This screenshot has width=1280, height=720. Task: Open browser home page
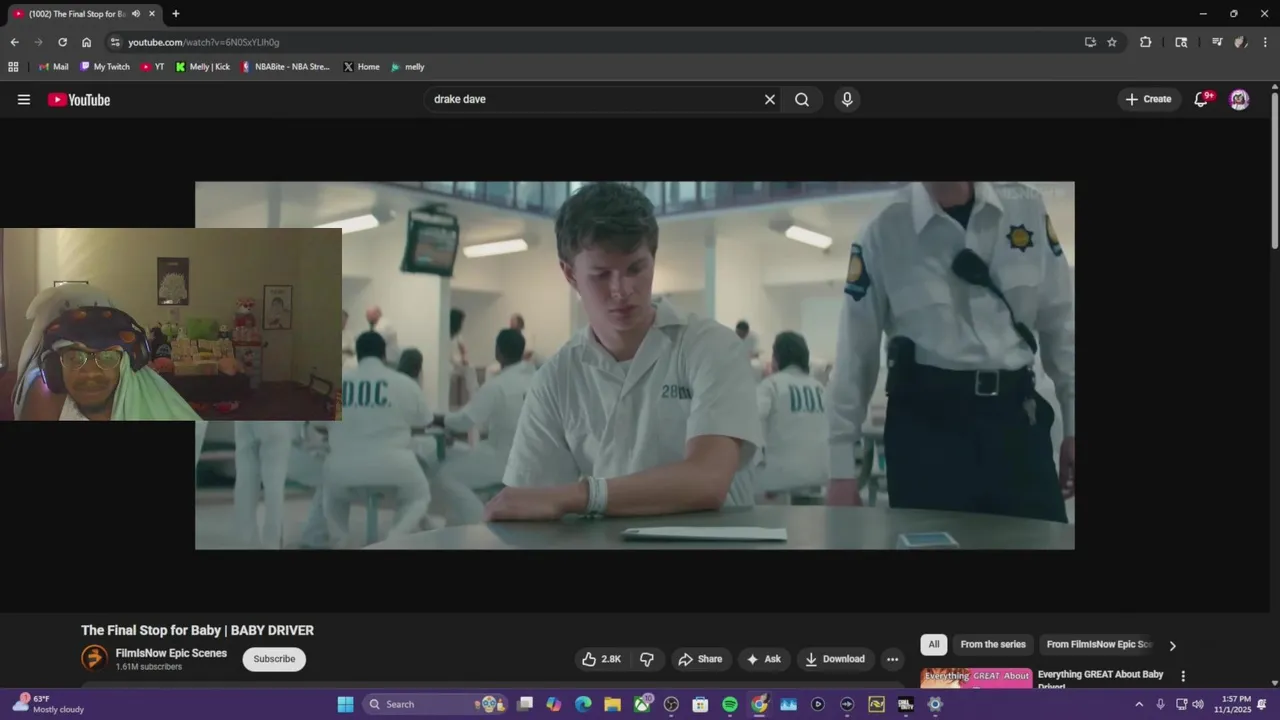[x=86, y=42]
